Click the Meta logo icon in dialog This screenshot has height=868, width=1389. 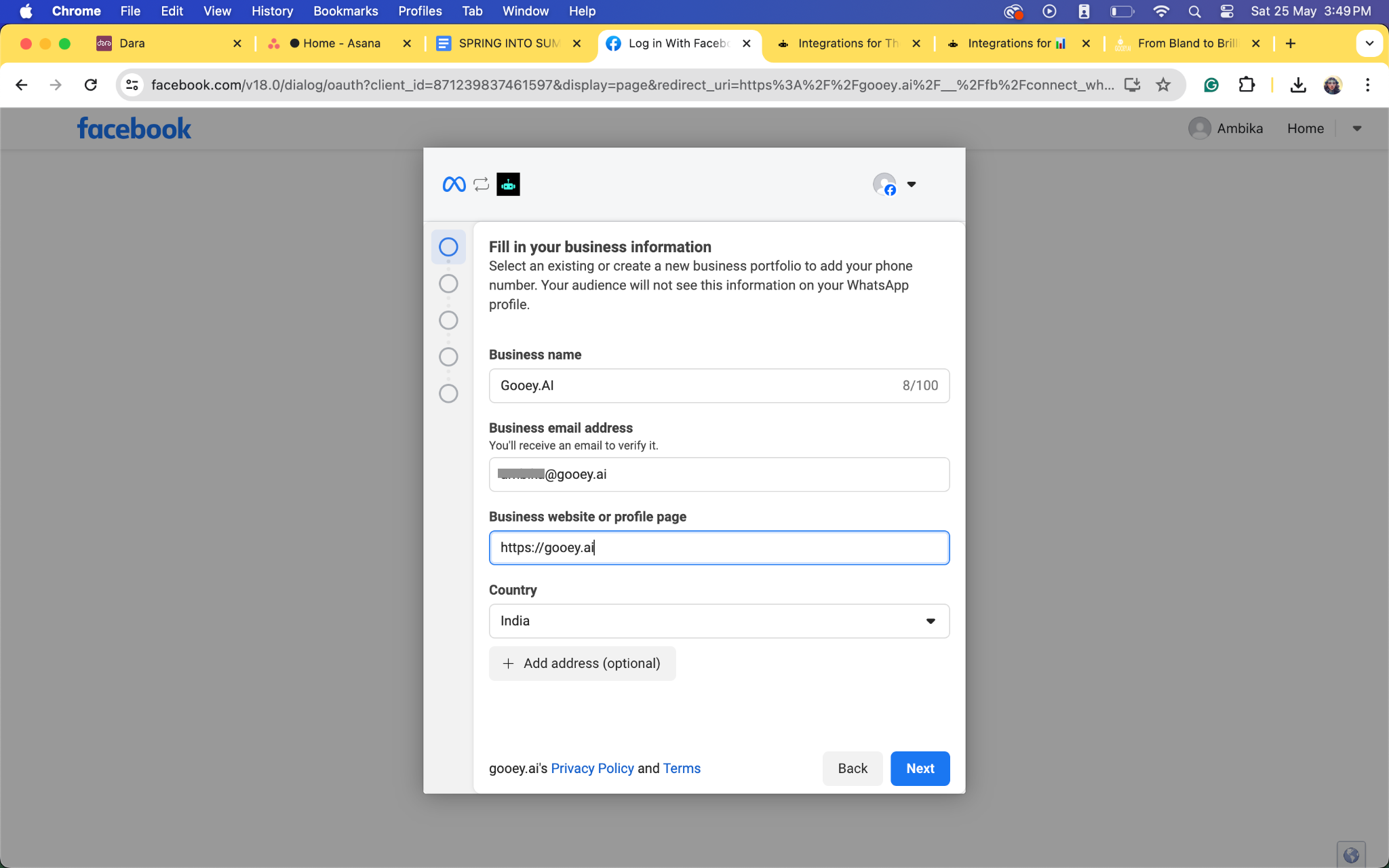(454, 184)
